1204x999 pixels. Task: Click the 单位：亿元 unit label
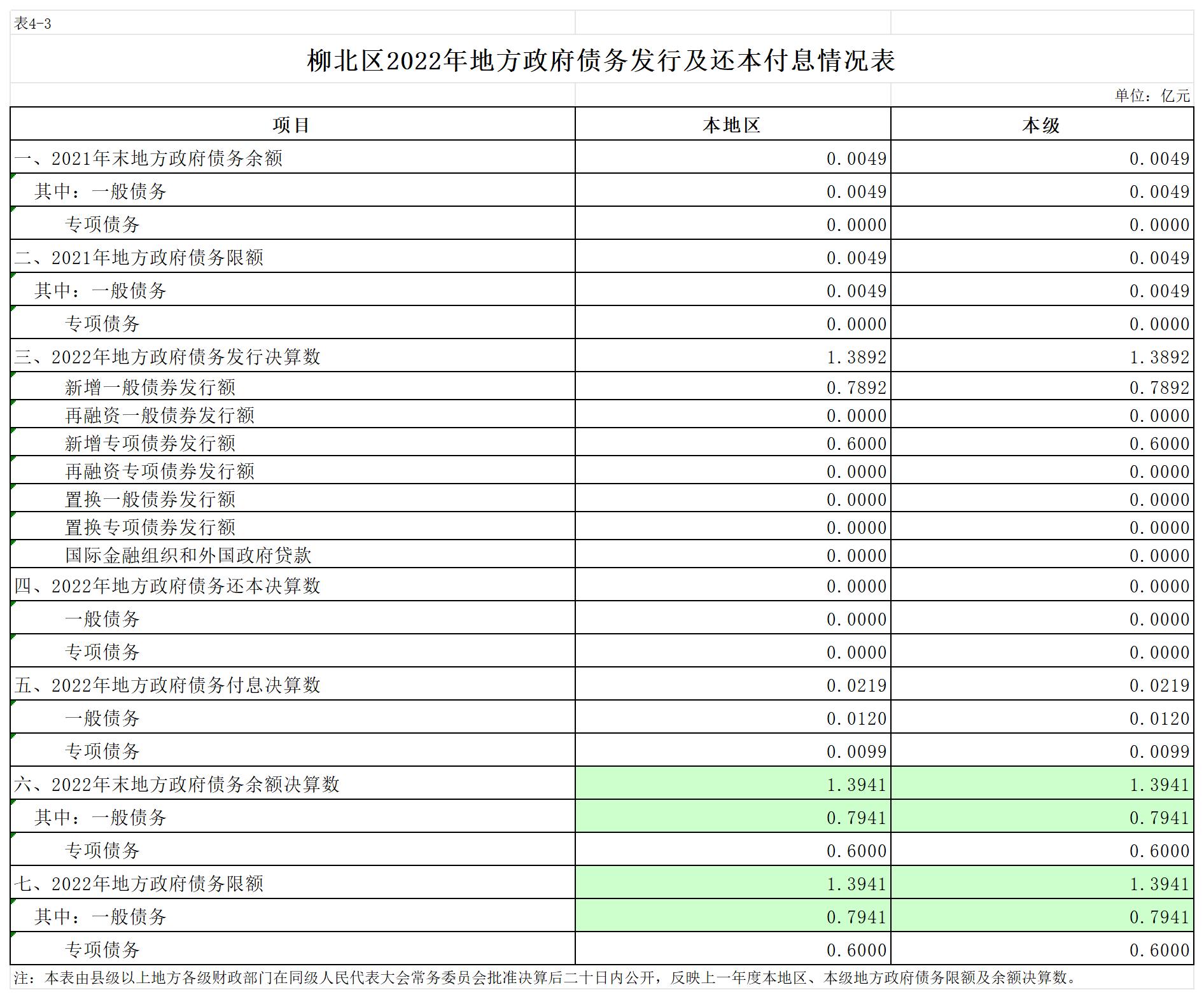click(x=1152, y=95)
